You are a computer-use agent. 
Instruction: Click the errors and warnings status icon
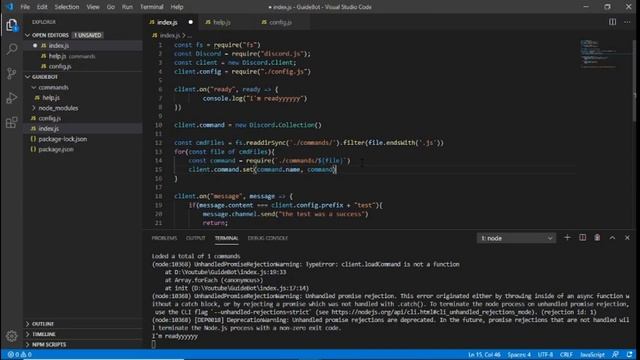pyautogui.click(x=20, y=355)
